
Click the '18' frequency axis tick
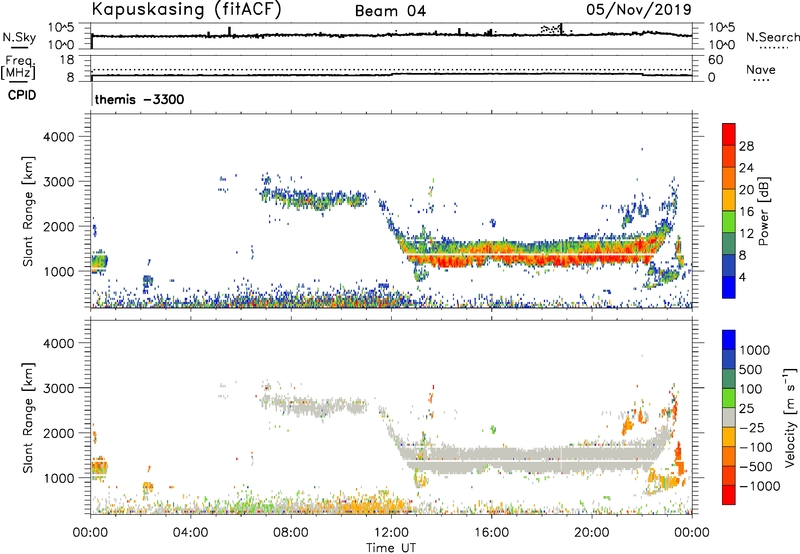(67, 60)
